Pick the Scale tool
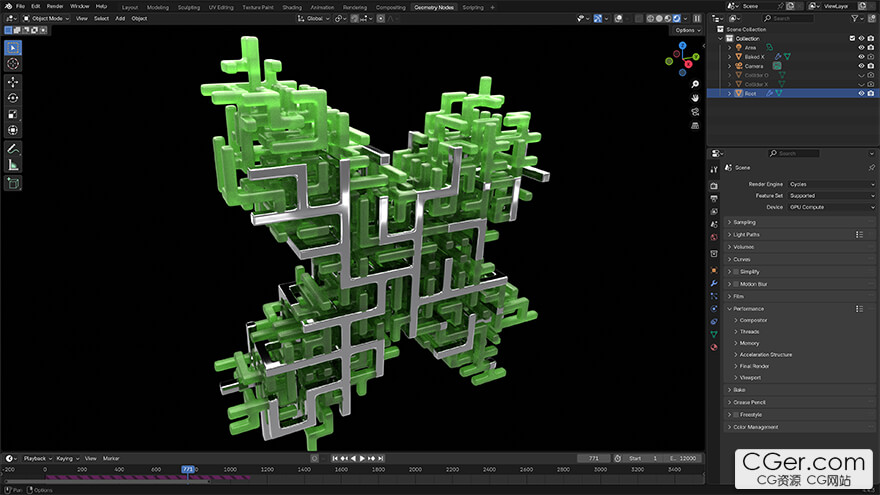This screenshot has width=880, height=495. click(x=13, y=113)
